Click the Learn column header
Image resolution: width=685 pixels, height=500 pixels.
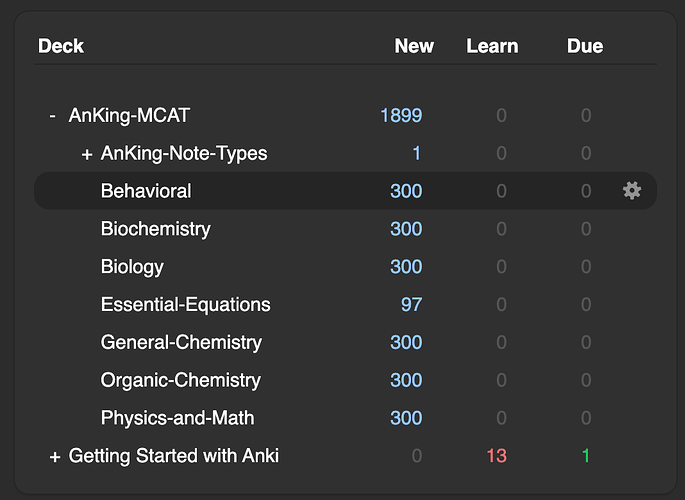click(492, 46)
